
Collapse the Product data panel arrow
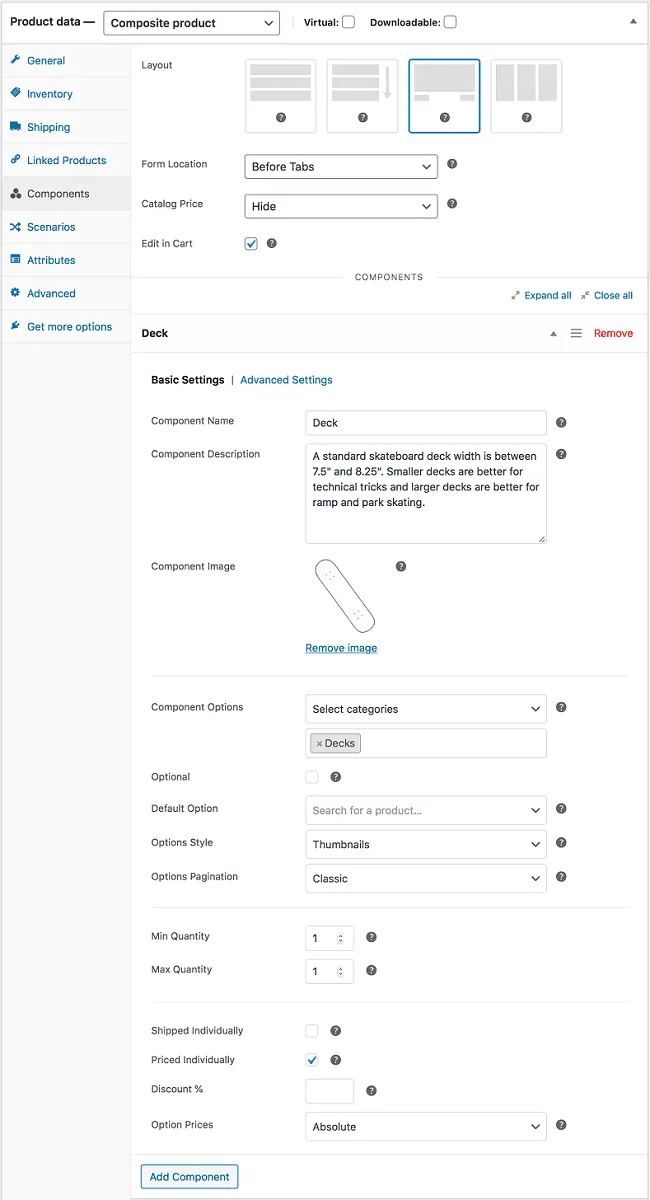(633, 21)
